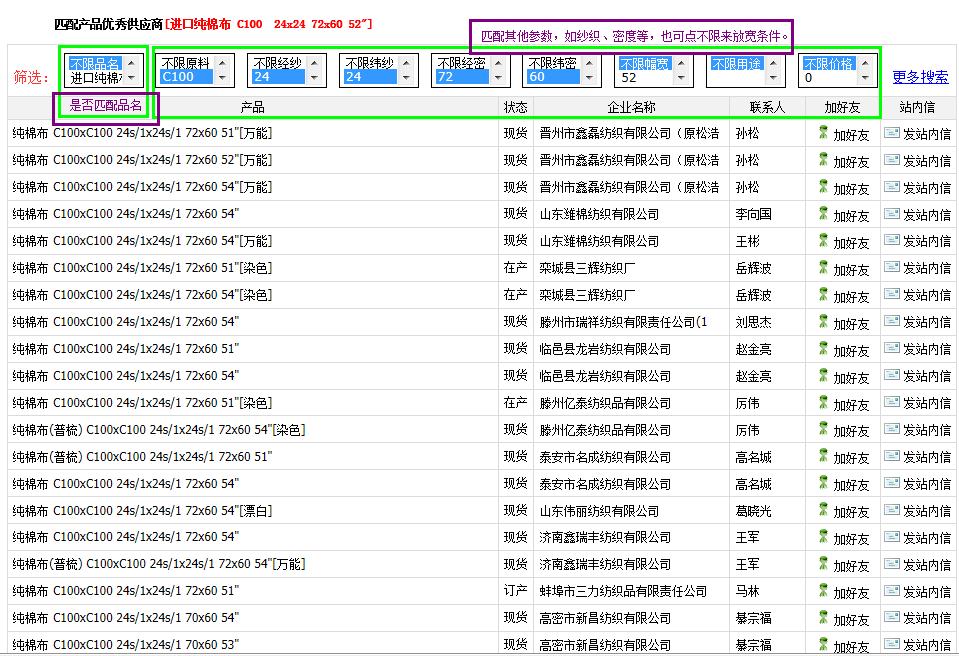The width and height of the screenshot is (959, 656).
Task: Click the 企业名称 column header
Action: [x=631, y=107]
